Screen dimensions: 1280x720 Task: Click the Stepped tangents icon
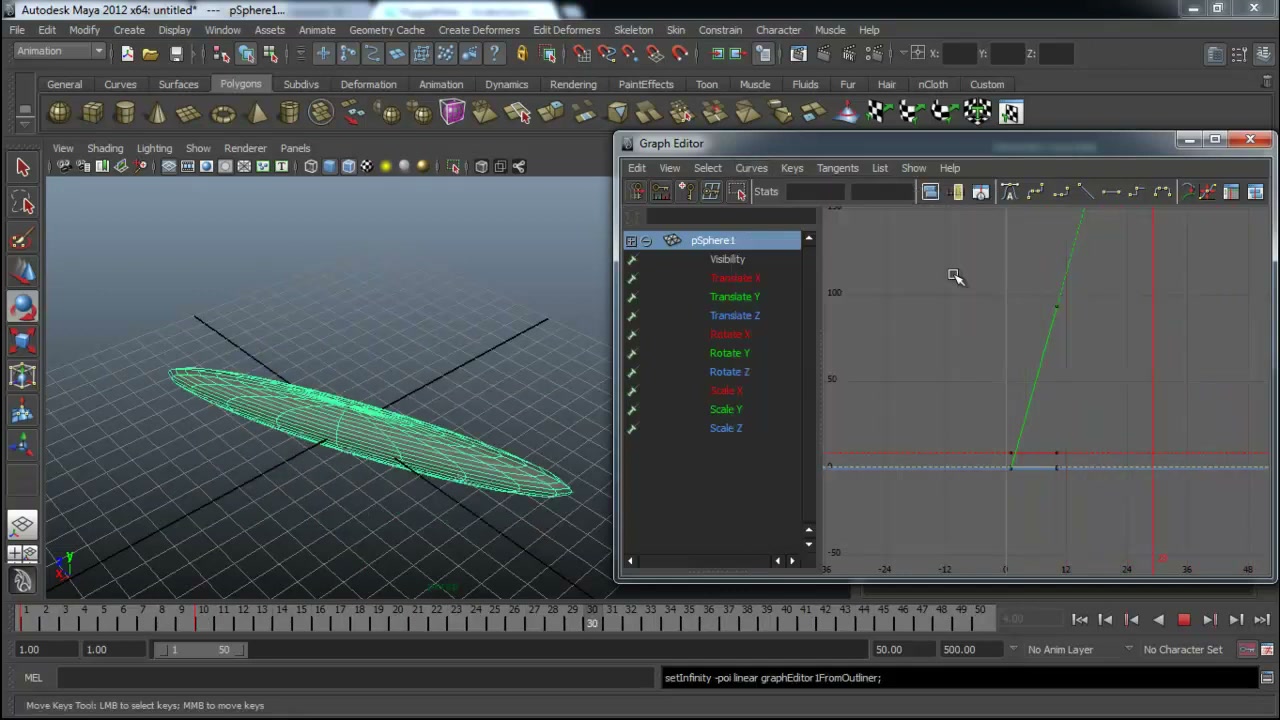(1136, 192)
